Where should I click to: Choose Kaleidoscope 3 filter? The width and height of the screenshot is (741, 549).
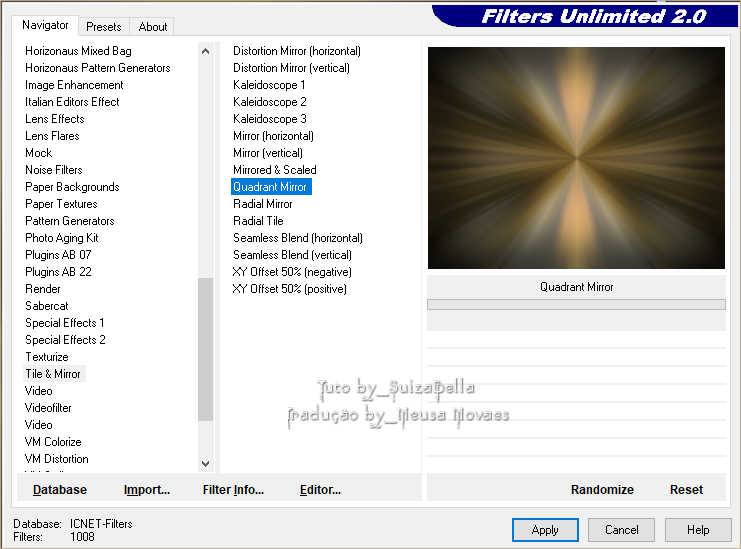[270, 119]
